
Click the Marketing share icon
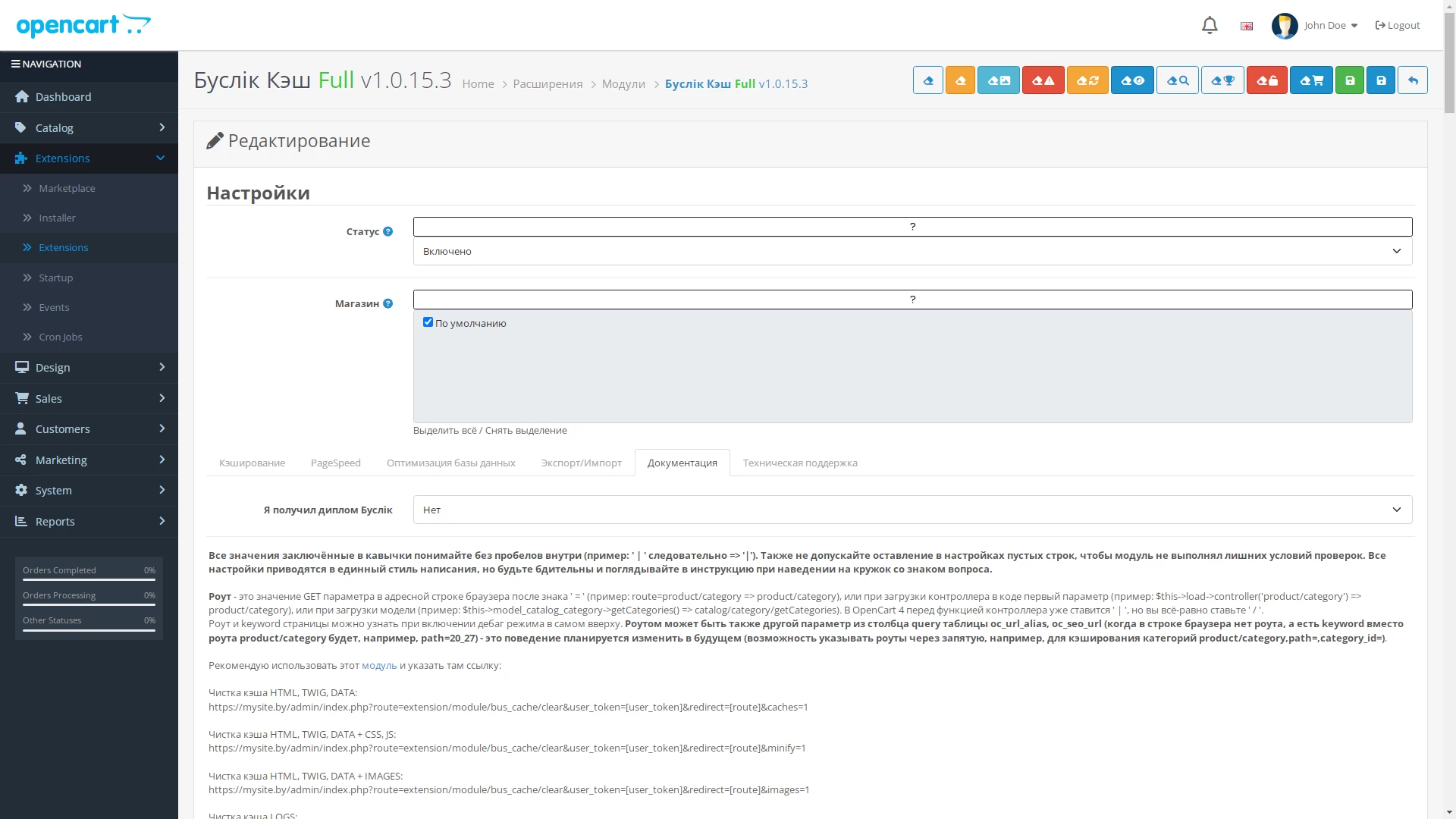(x=21, y=460)
